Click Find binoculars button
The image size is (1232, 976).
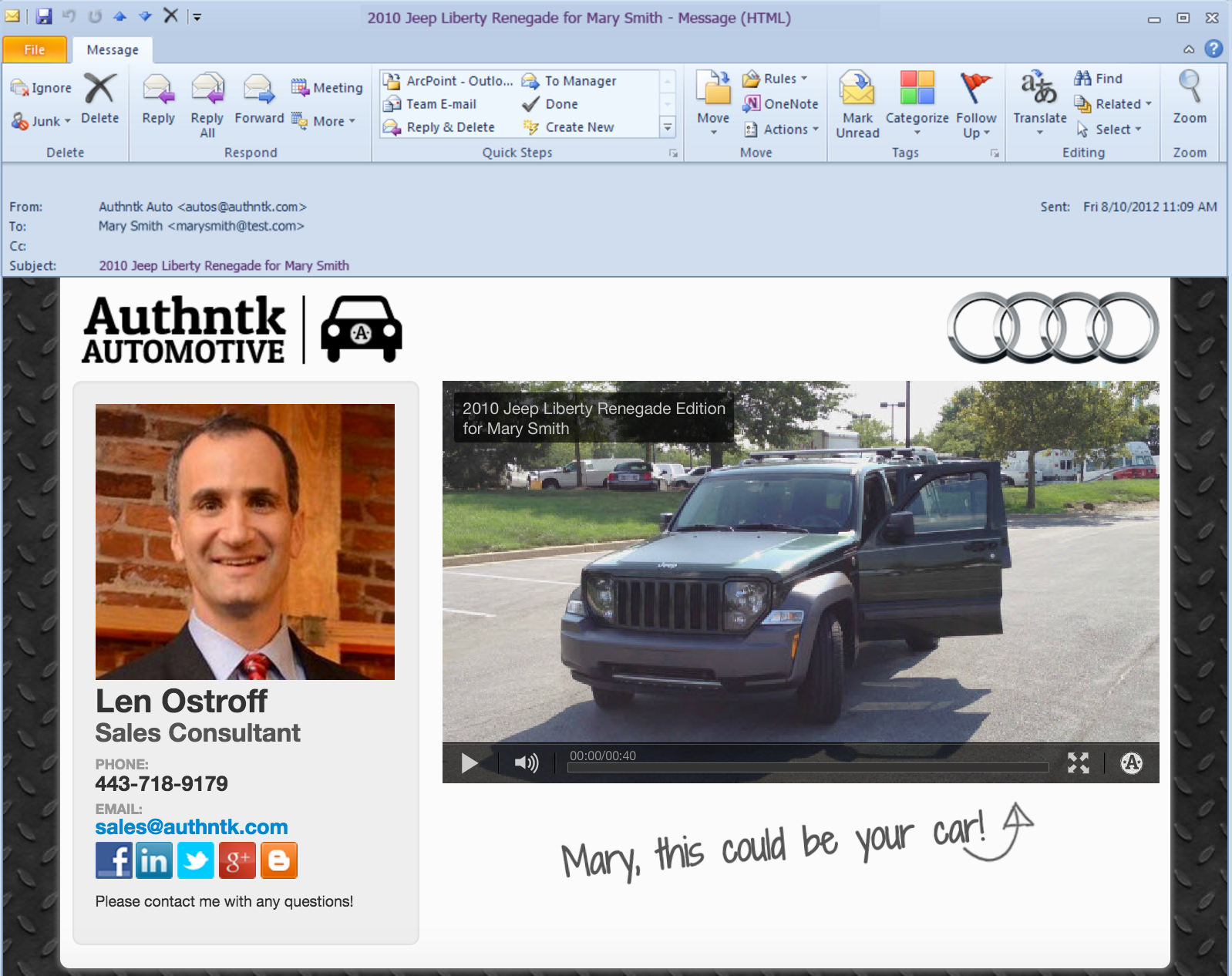tap(1099, 79)
